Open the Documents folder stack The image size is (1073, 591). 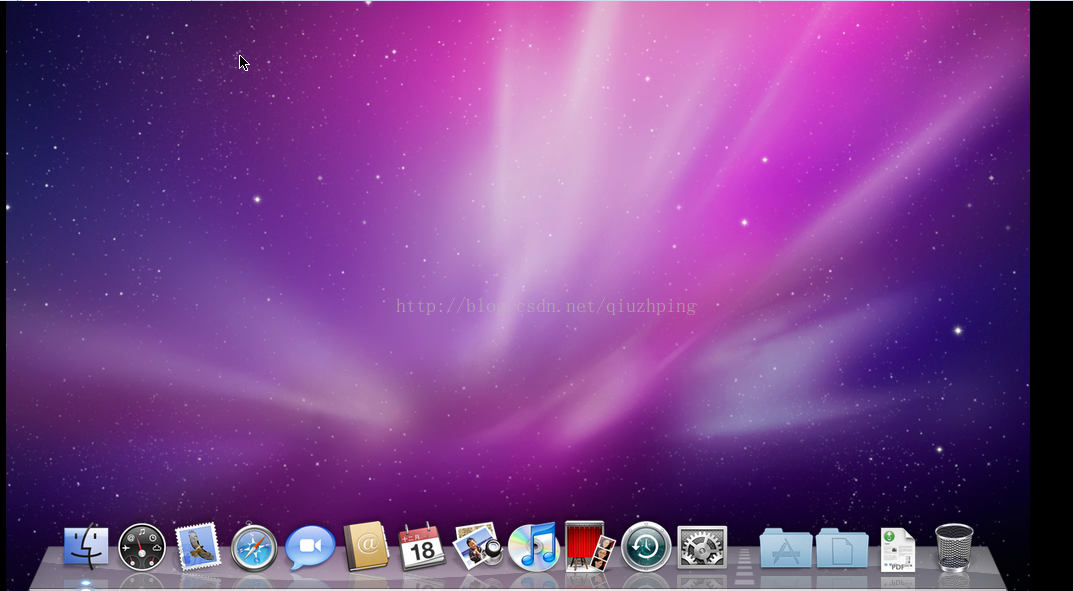click(x=842, y=547)
